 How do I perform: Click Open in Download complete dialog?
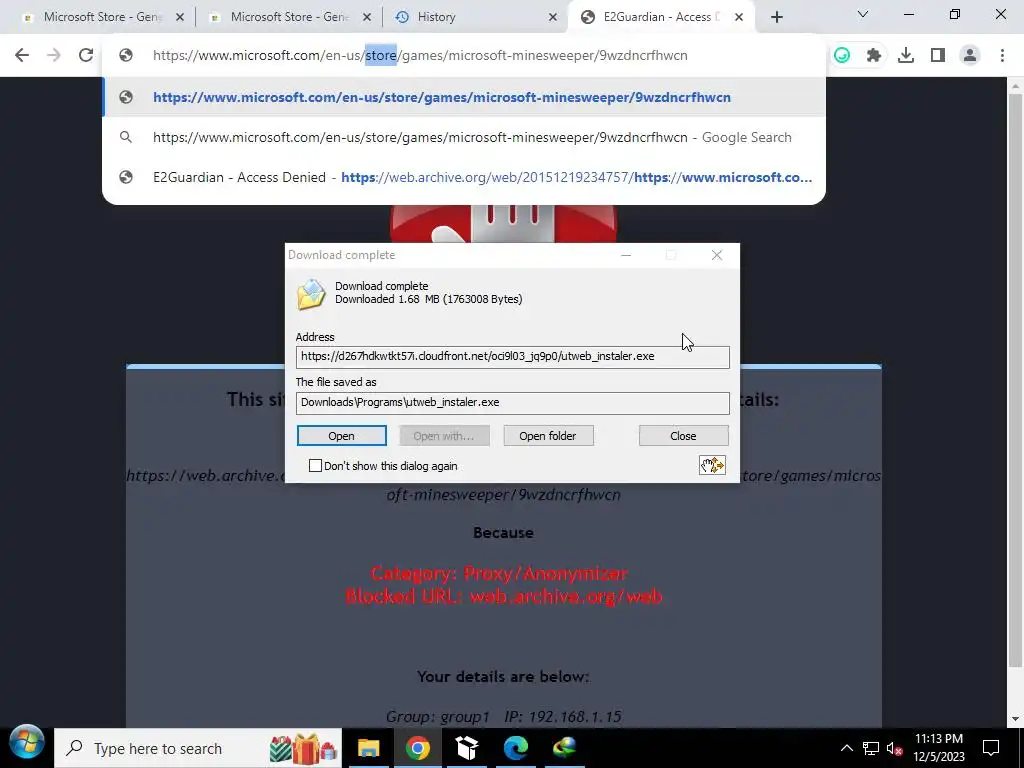342,436
